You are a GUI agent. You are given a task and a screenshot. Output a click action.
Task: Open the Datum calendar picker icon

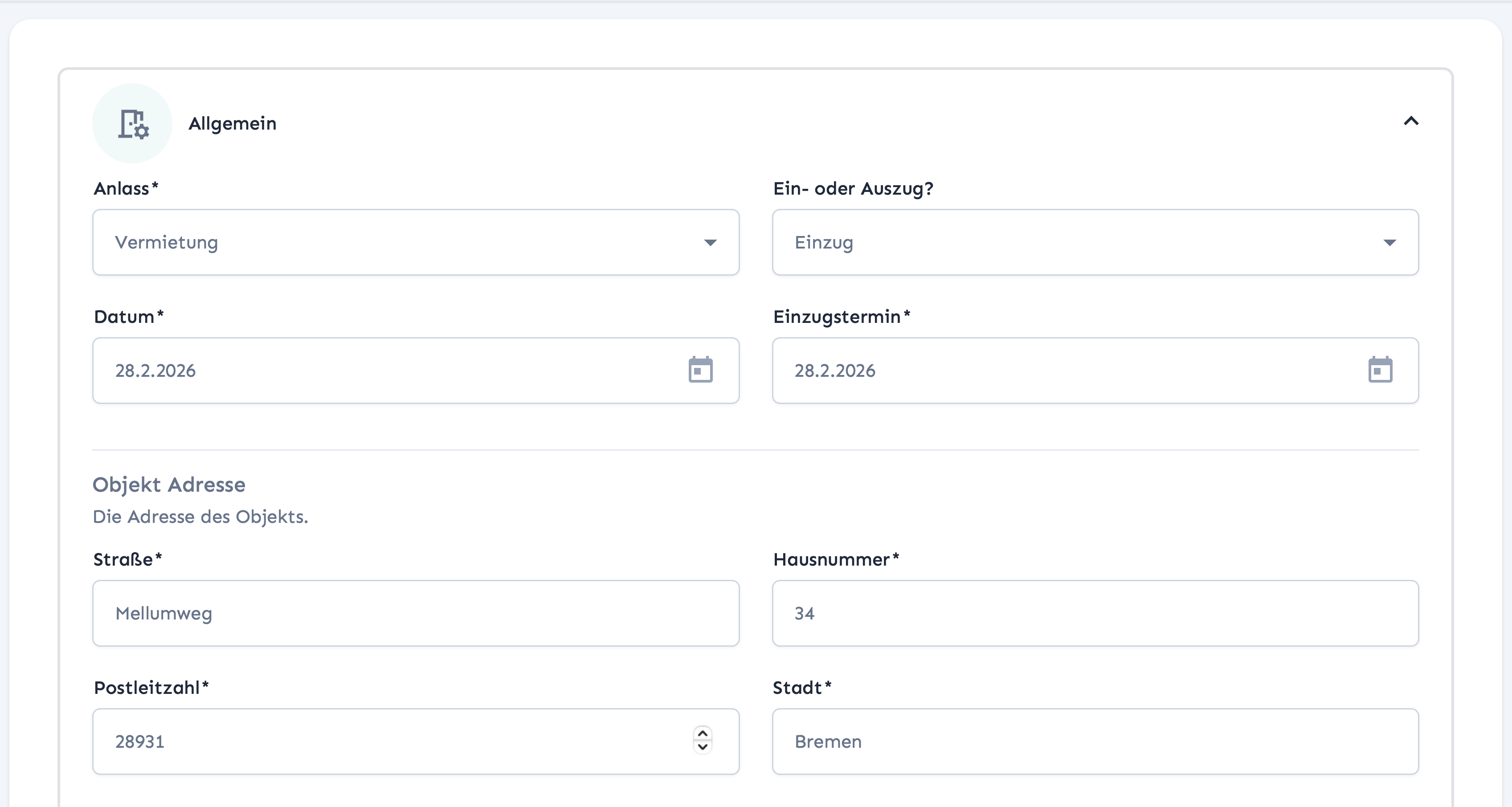[700, 370]
